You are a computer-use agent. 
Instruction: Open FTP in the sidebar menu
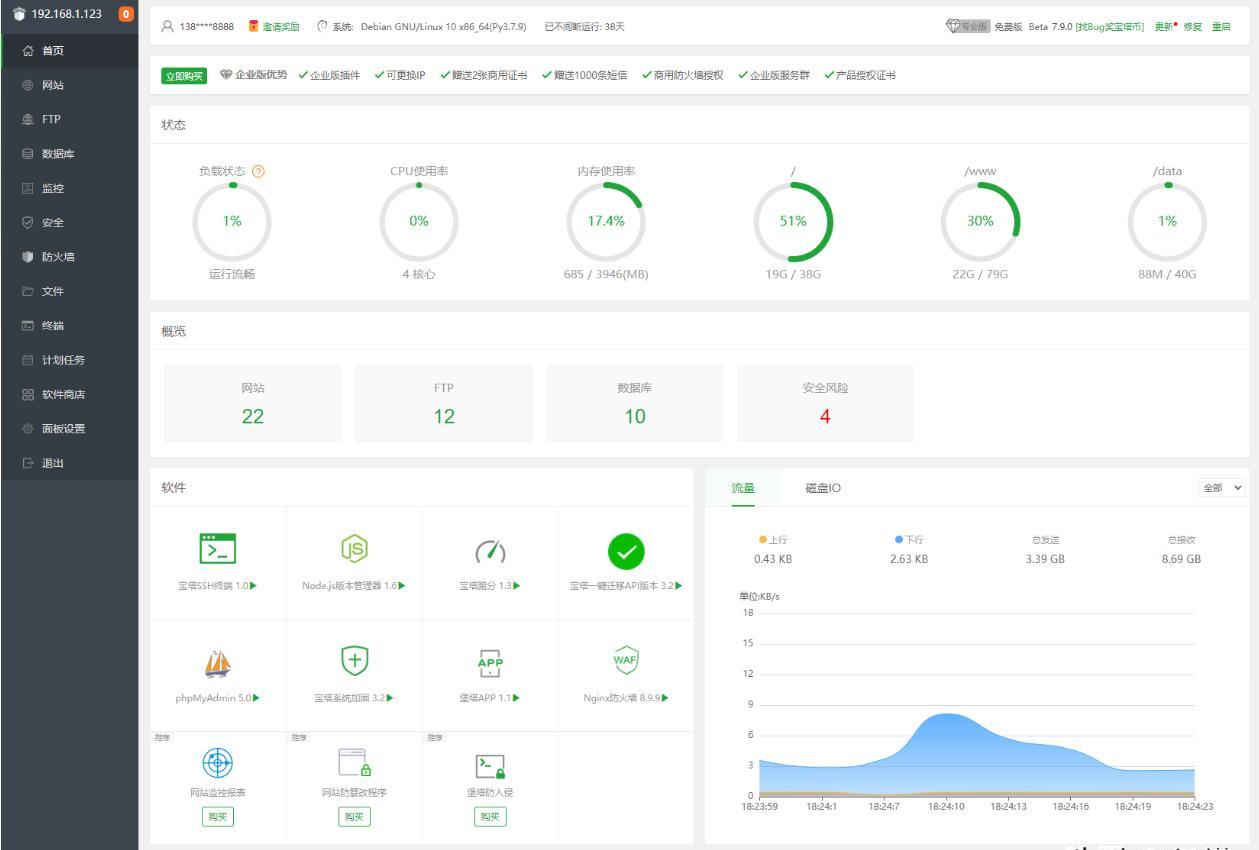tap(69, 119)
